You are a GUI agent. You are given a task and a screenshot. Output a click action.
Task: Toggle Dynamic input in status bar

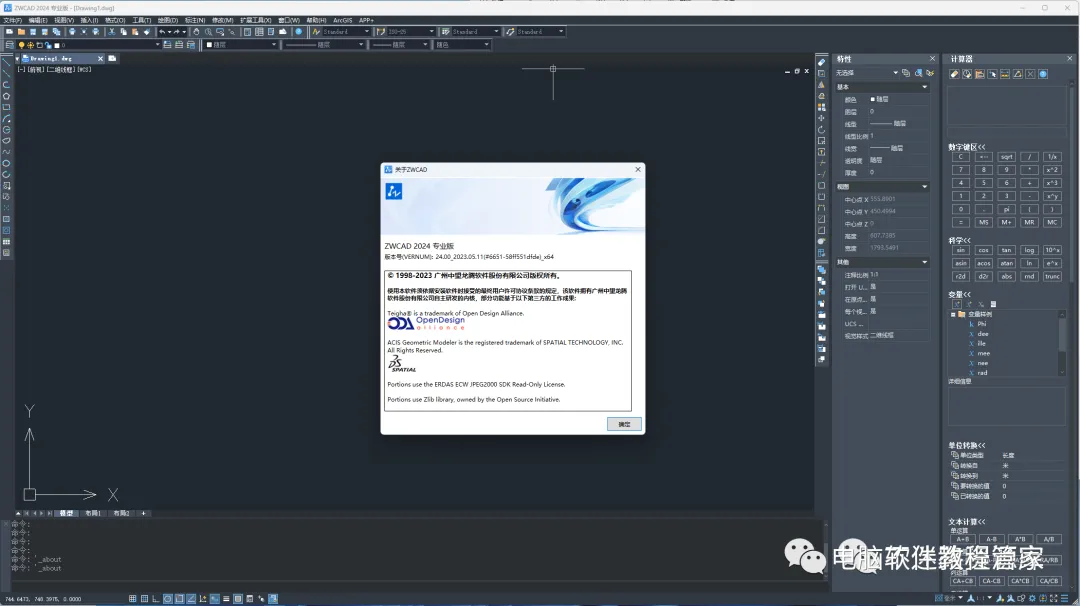coord(214,599)
